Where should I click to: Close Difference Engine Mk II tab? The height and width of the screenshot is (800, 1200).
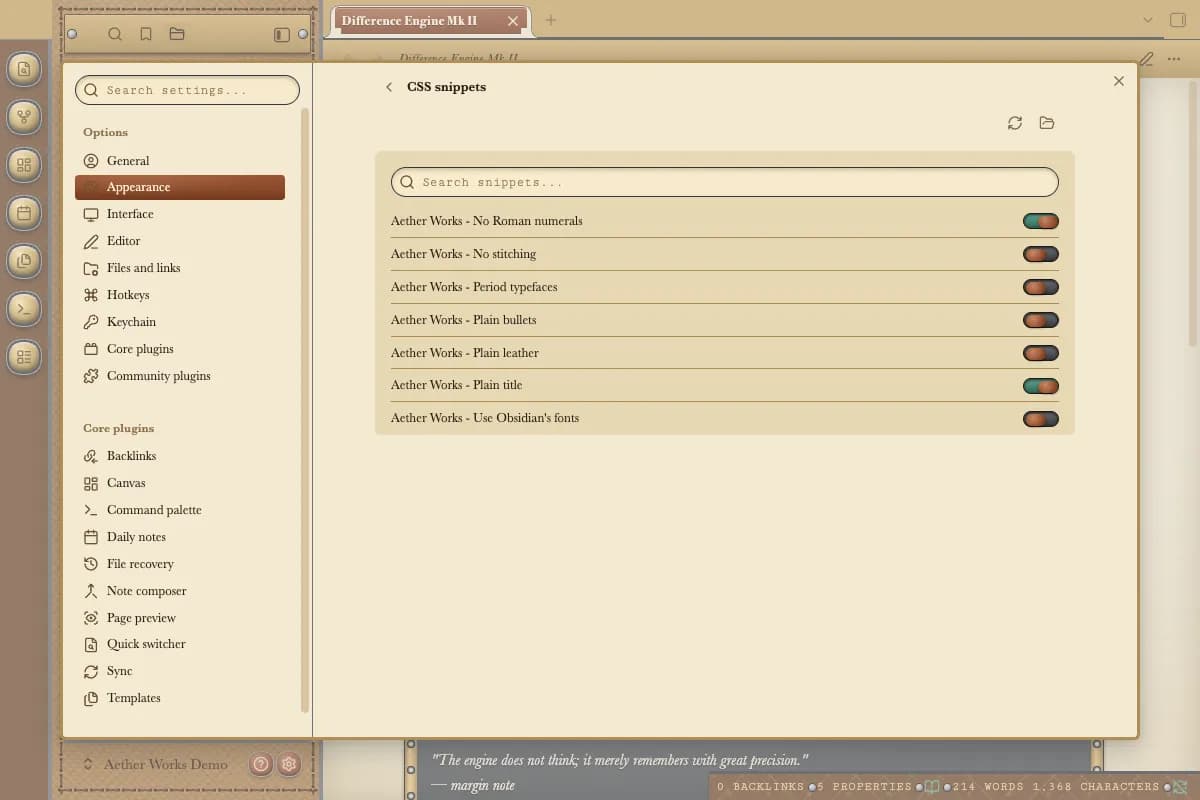[x=513, y=21]
